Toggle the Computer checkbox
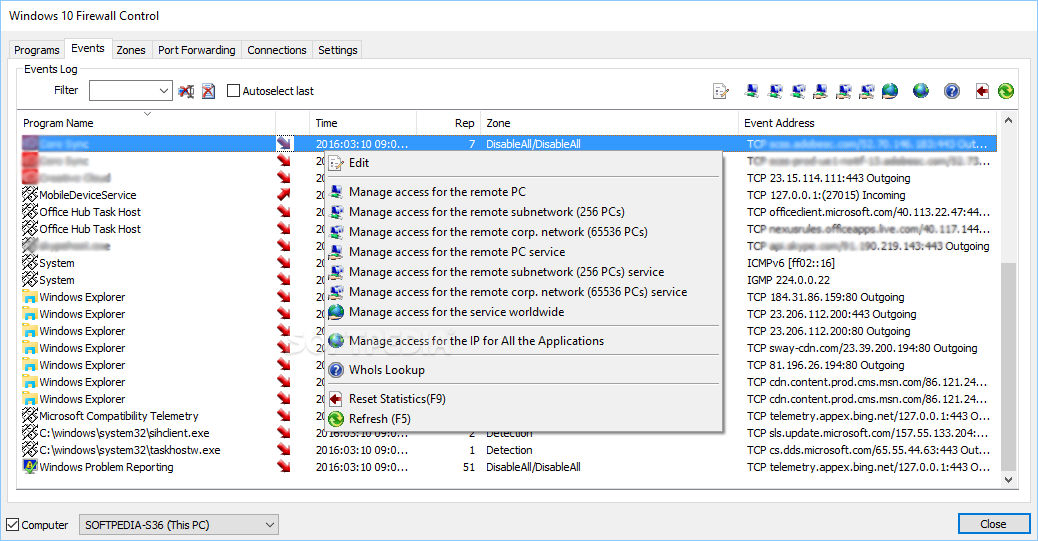 [13, 524]
